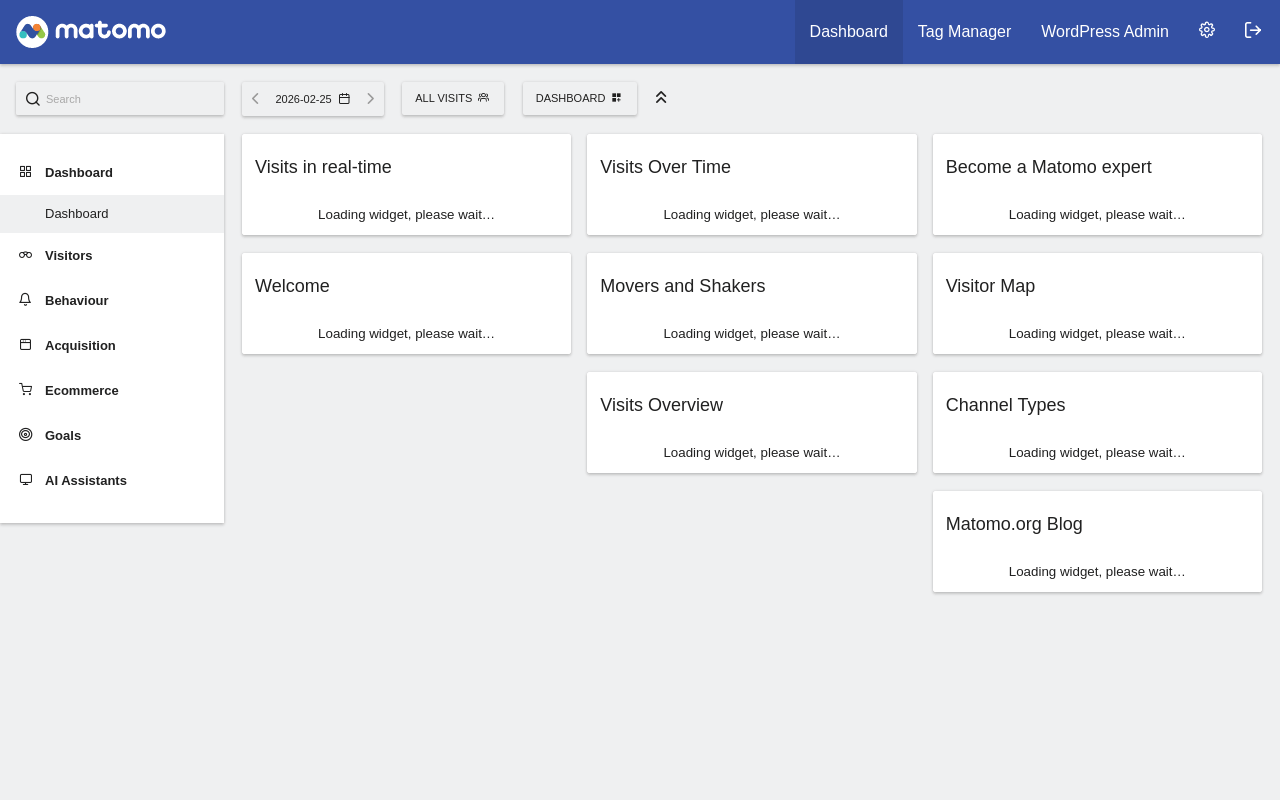Open the Dashboard manager dropdown
The width and height of the screenshot is (1280, 800).
click(x=579, y=98)
